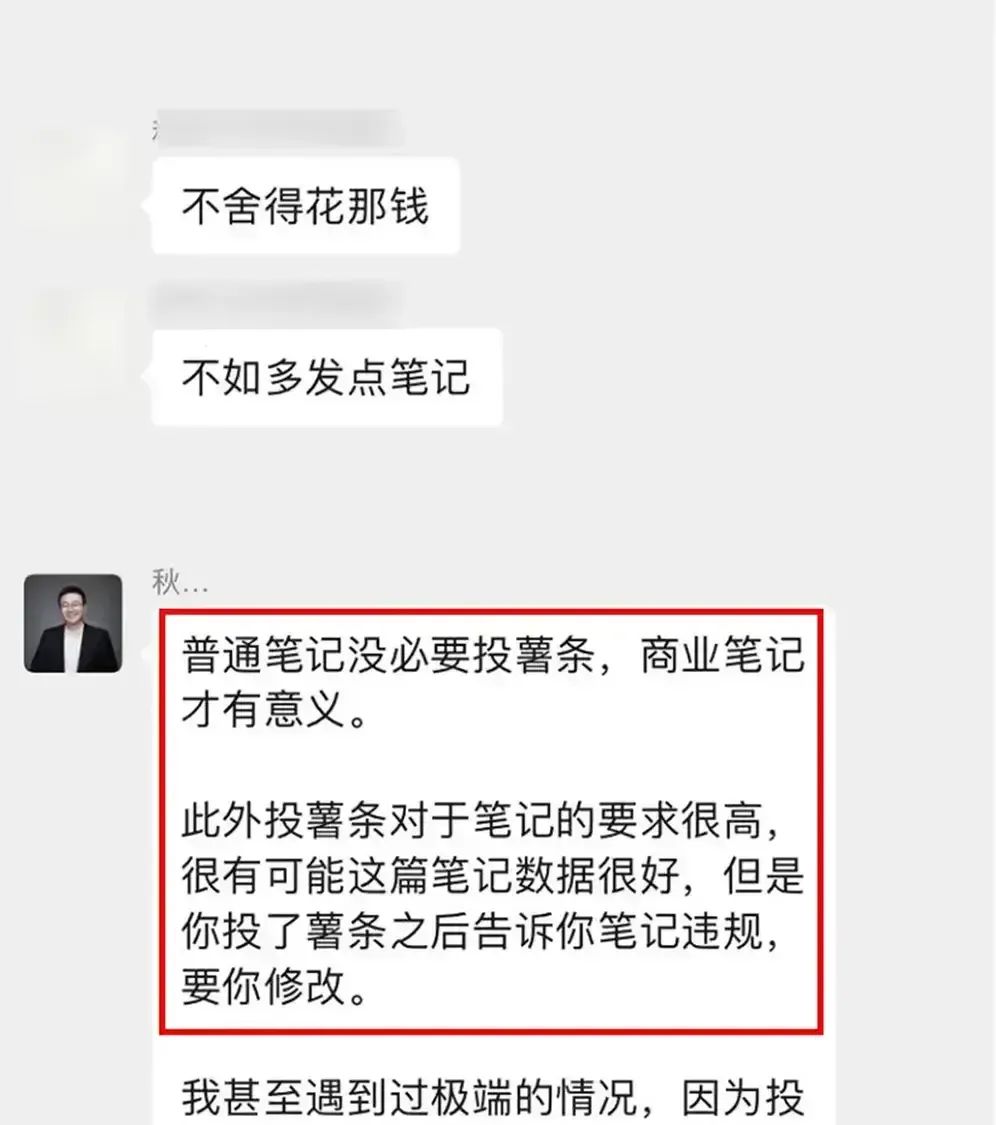996x1125 pixels.
Task: Click the text line "才有意义。"
Action: [x=275, y=710]
